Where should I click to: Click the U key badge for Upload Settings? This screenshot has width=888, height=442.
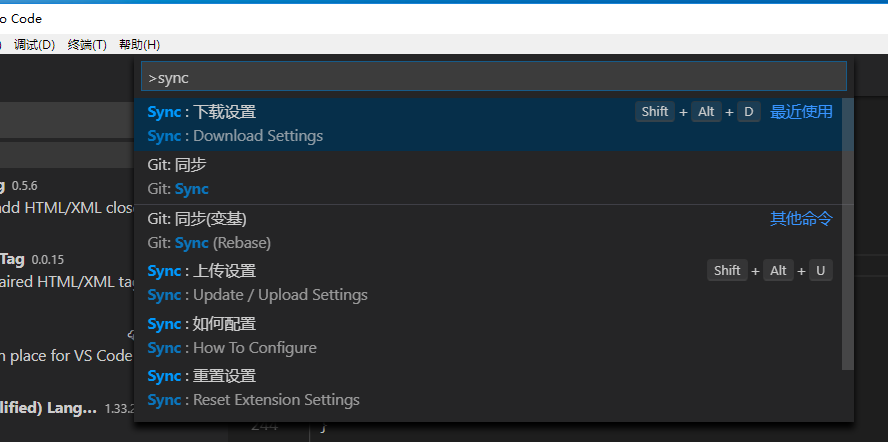[821, 270]
